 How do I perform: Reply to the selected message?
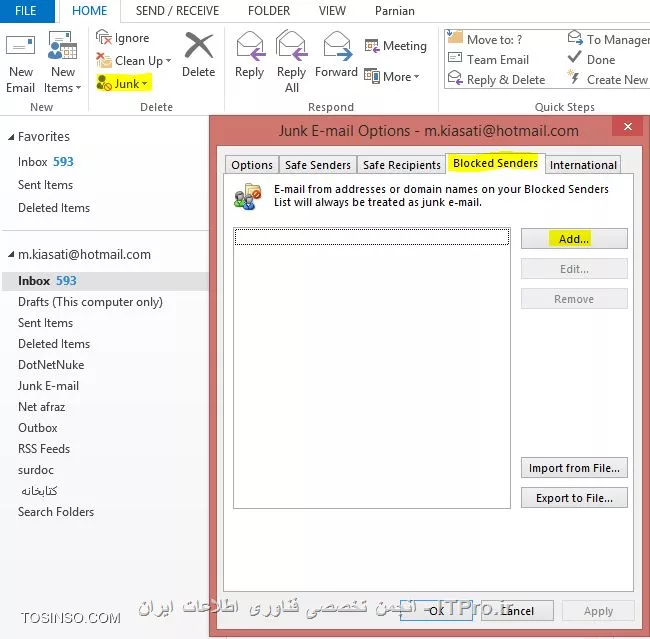coord(249,55)
